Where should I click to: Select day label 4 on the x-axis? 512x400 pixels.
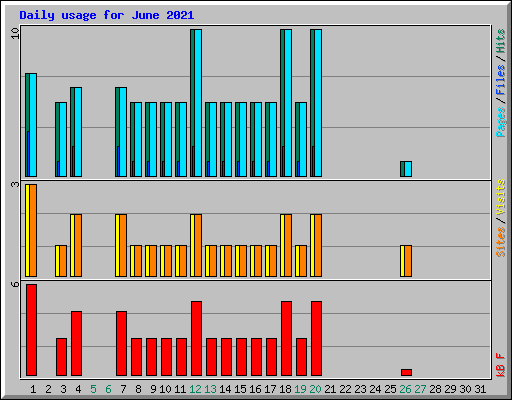[78, 389]
